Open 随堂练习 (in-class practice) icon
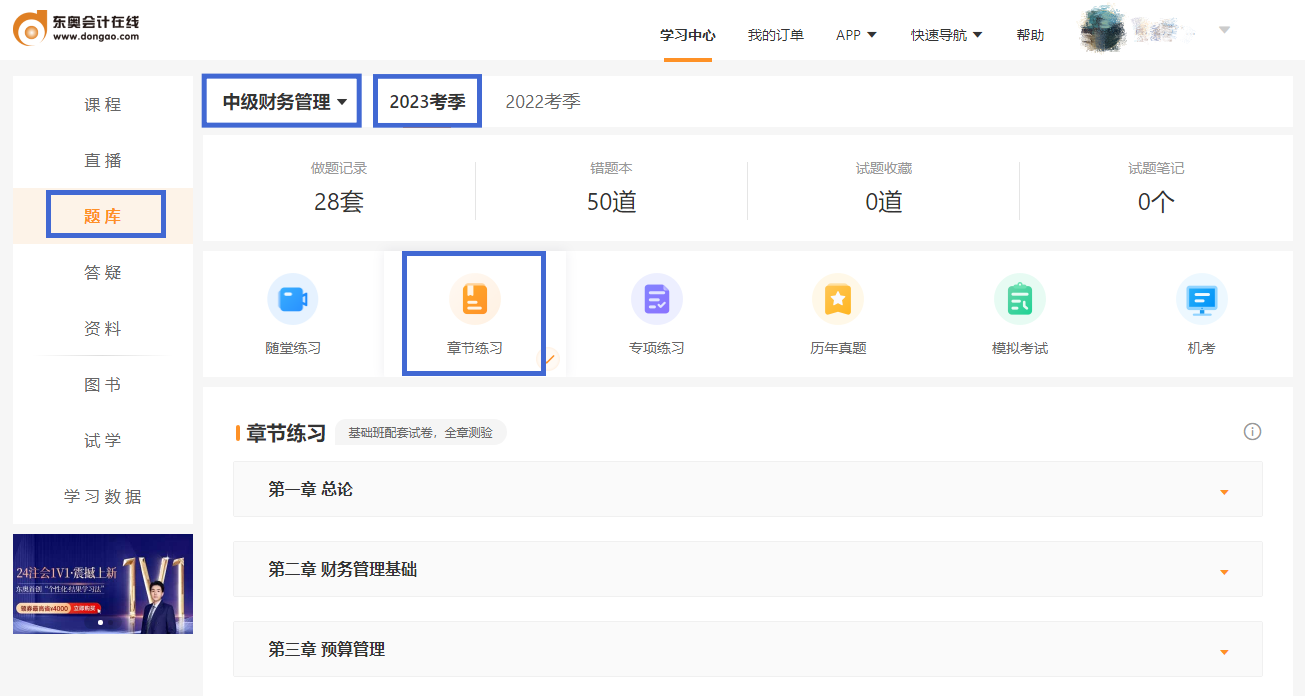 293,312
